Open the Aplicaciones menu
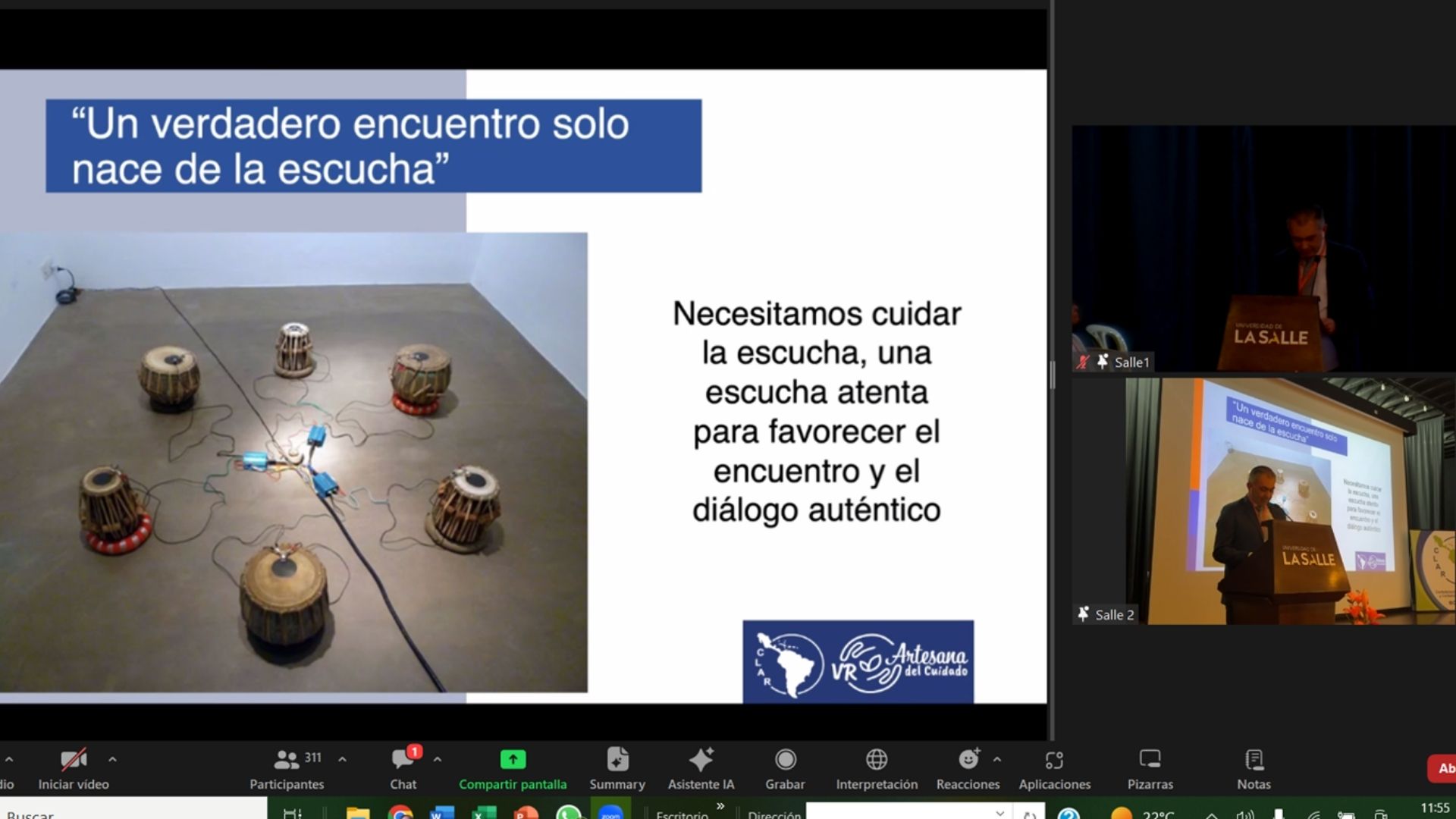 pos(1054,760)
